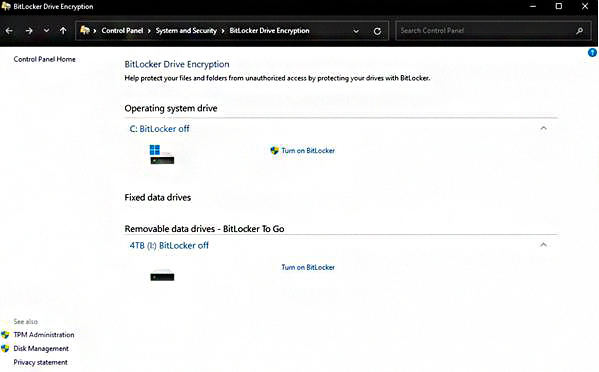Turn on BitLocker for 4TB drive
The width and height of the screenshot is (599, 372).
click(308, 267)
